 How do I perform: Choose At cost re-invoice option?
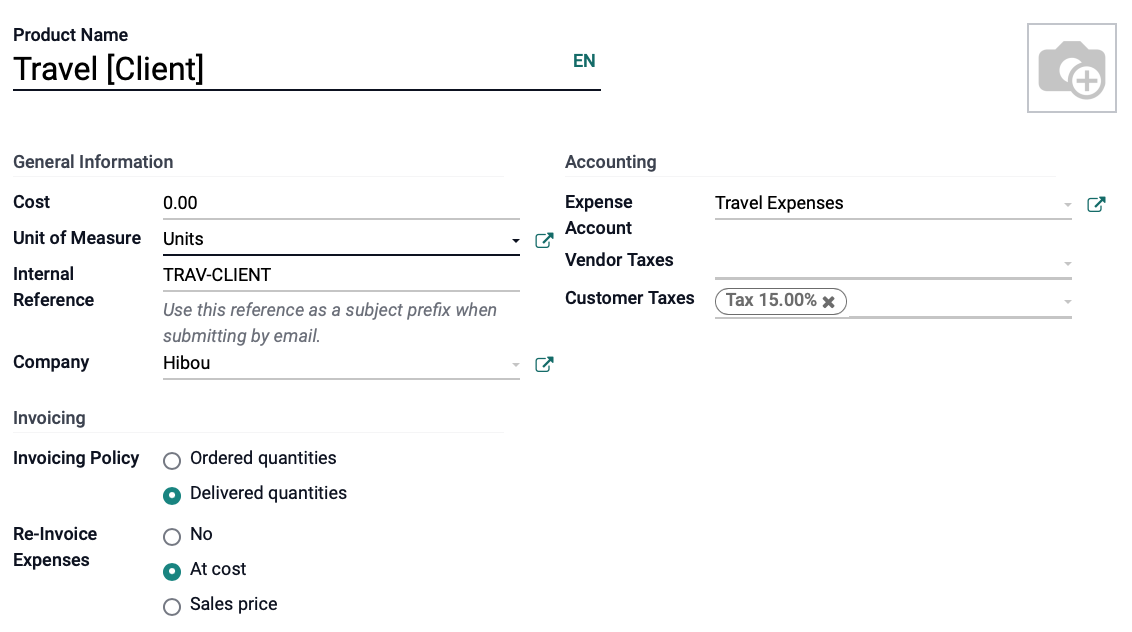[x=172, y=572]
